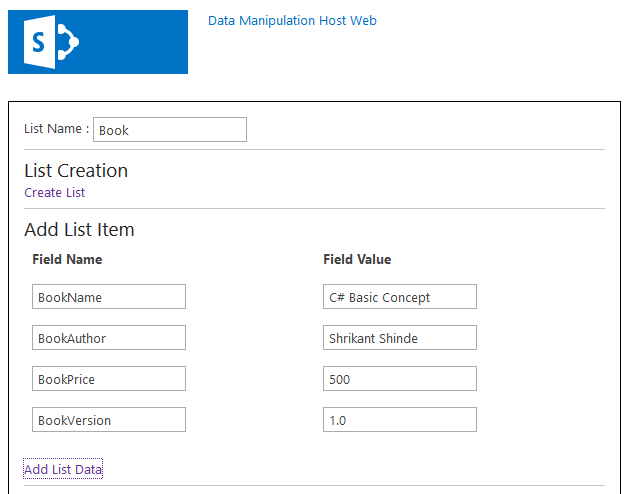Select the BookName field name box
The height and width of the screenshot is (494, 630).
click(x=109, y=297)
